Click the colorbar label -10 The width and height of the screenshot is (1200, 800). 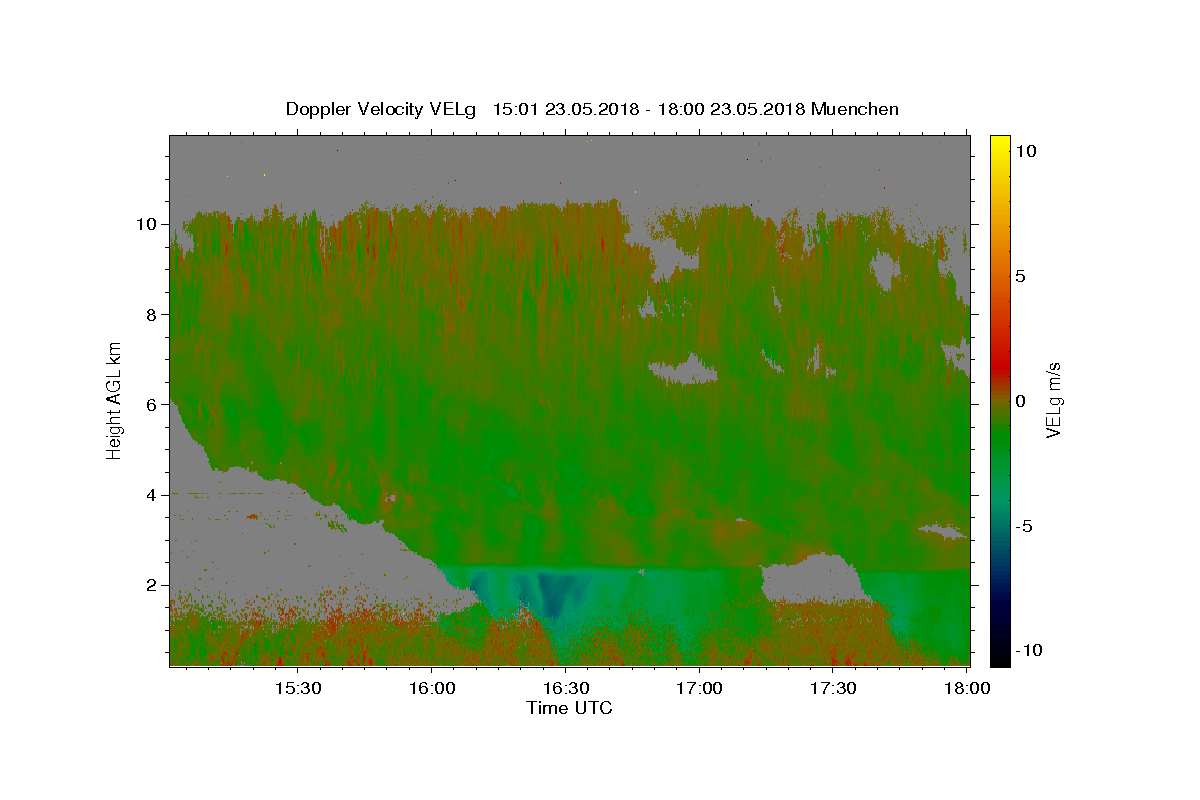1029,650
